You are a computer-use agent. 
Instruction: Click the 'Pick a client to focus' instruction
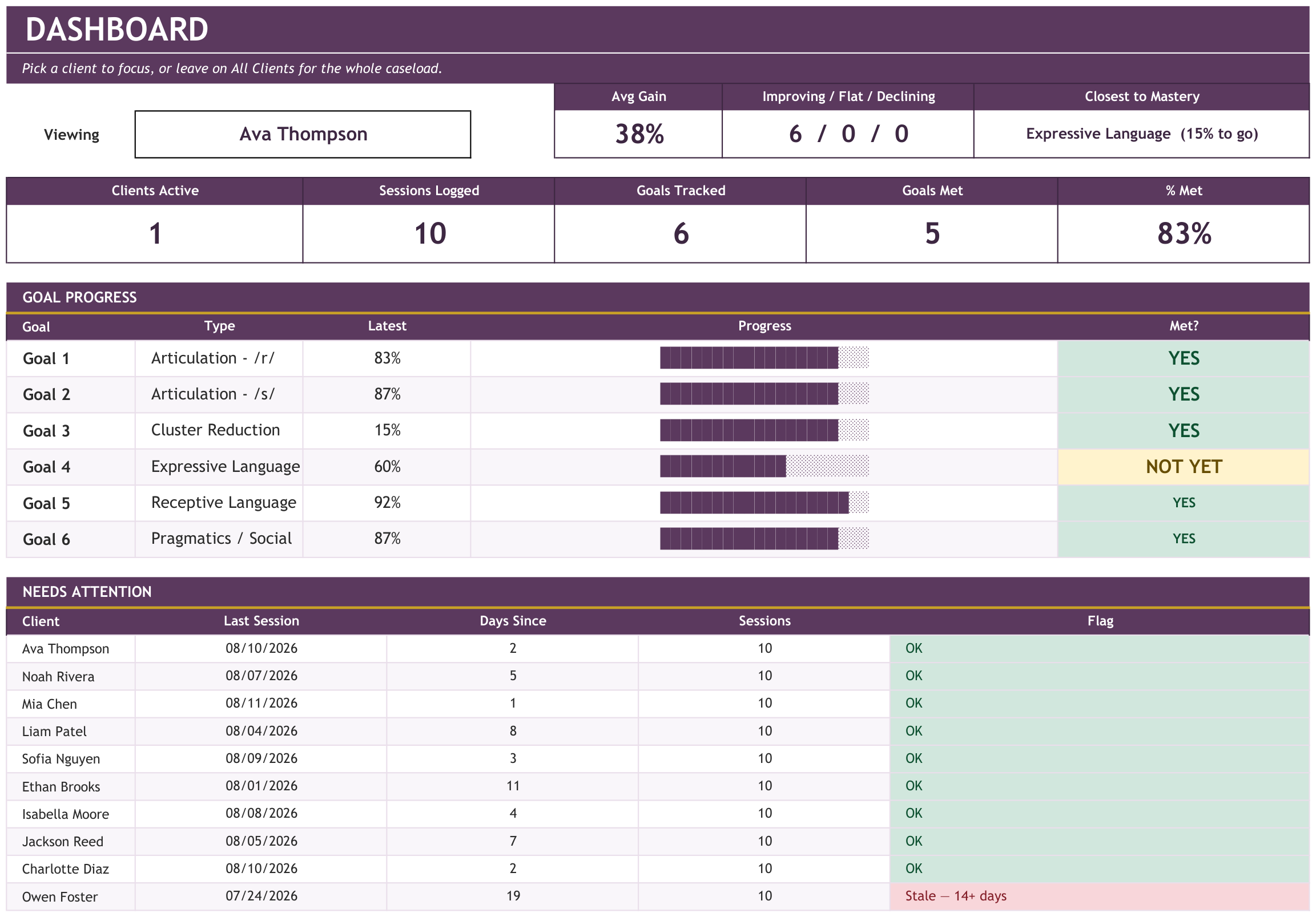pos(232,68)
